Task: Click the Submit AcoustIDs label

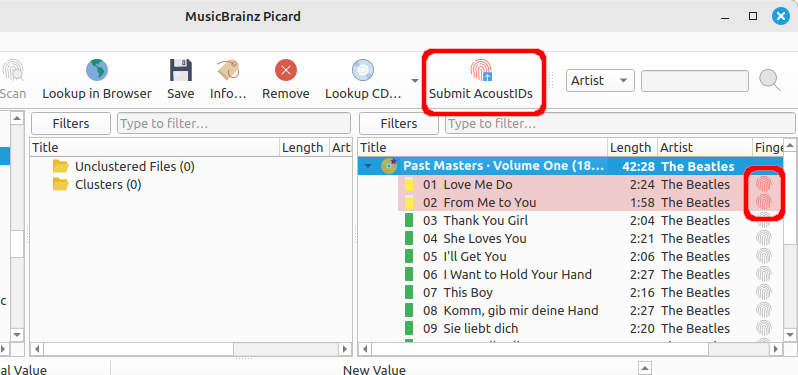Action: click(x=481, y=94)
